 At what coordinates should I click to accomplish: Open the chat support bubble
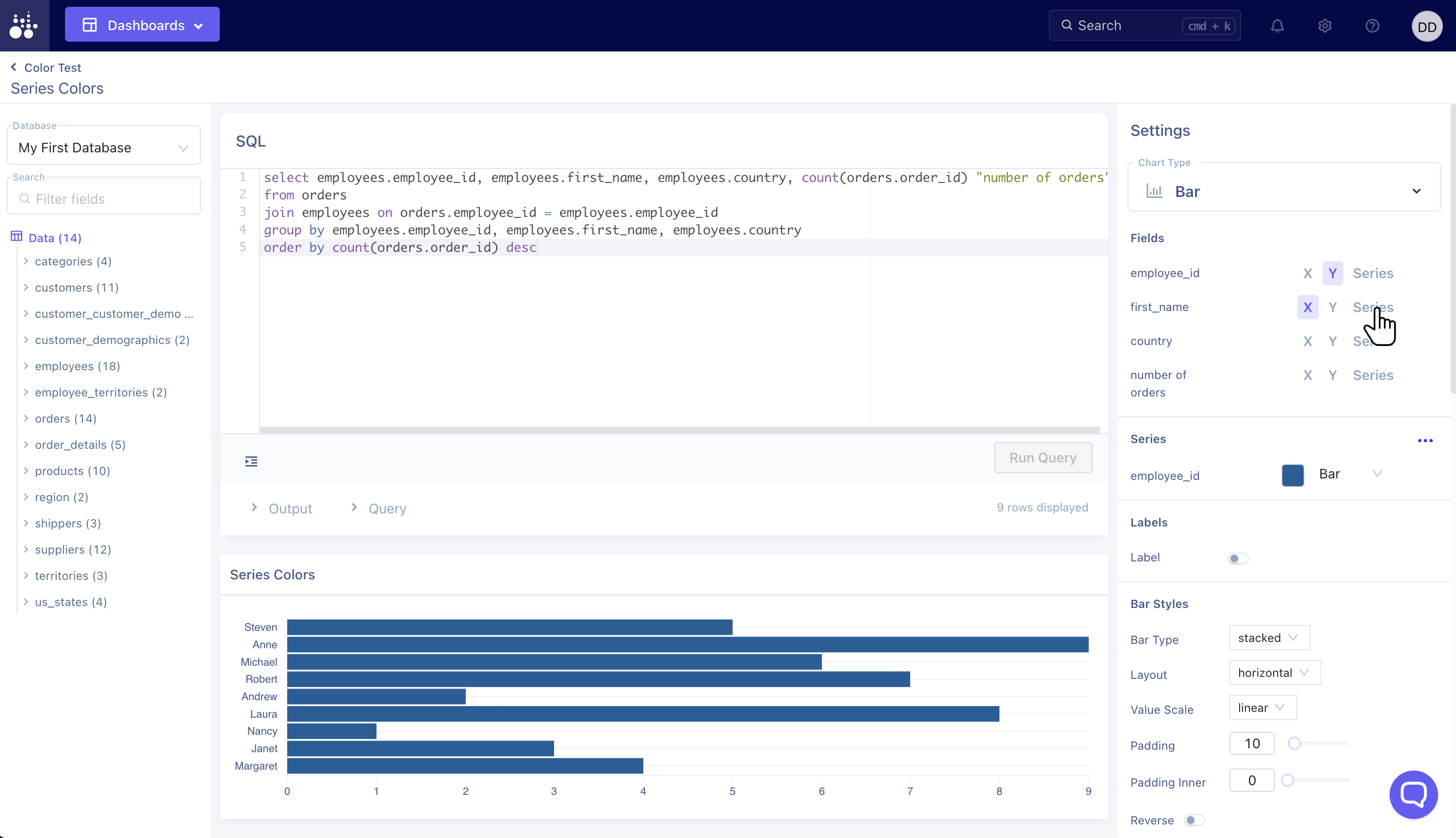point(1413,794)
